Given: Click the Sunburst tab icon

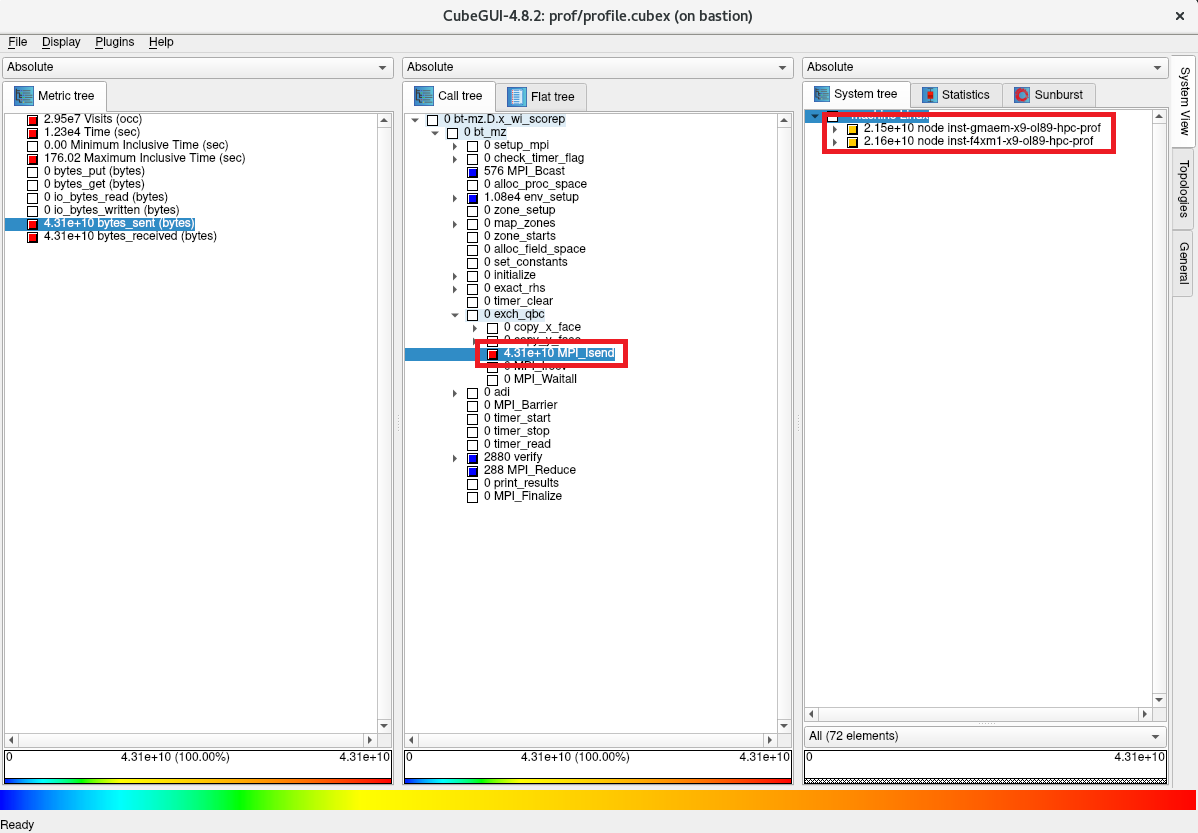Looking at the screenshot, I should pos(1022,95).
